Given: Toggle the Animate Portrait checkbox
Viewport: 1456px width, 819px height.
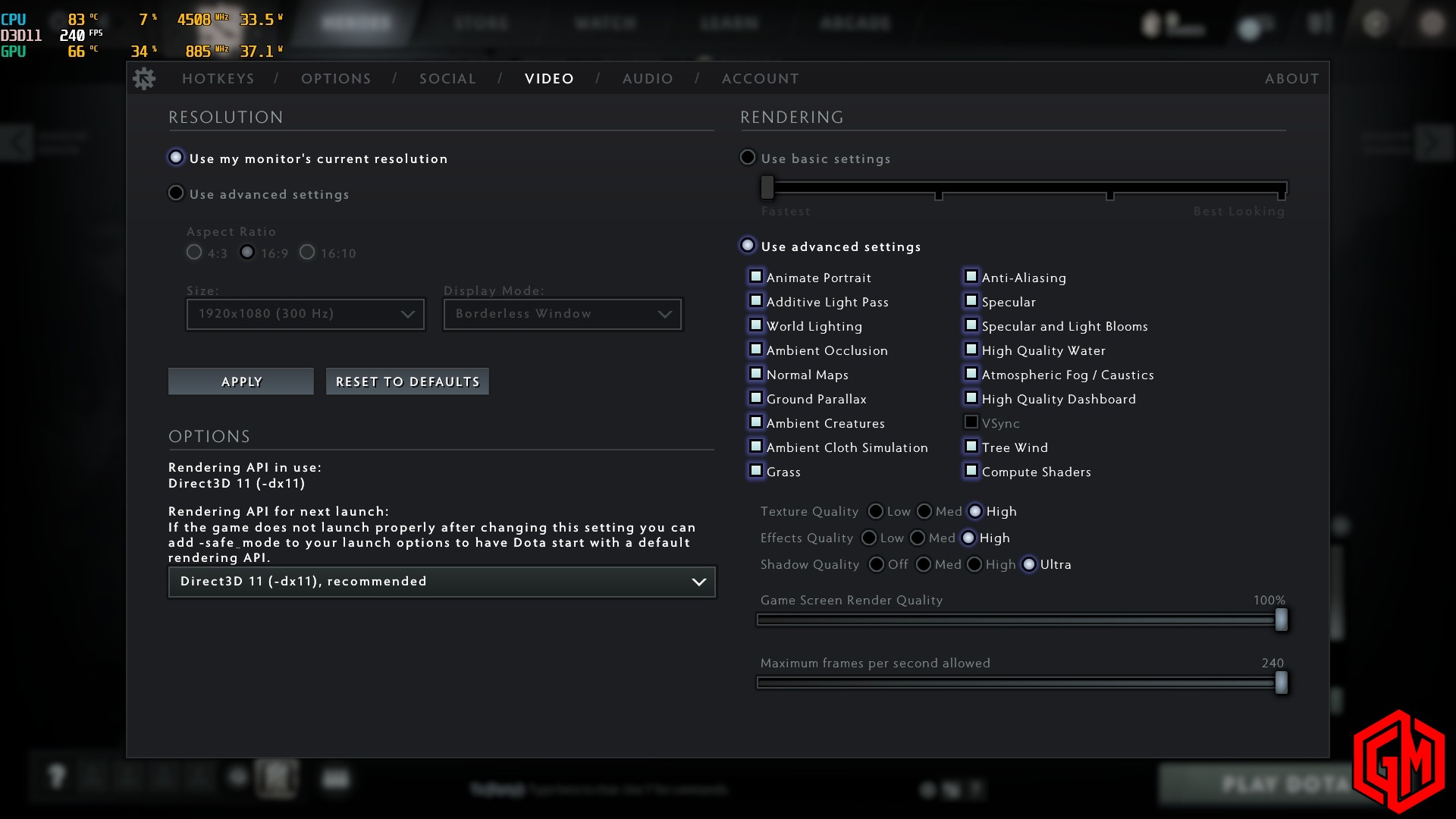Looking at the screenshot, I should [x=756, y=277].
